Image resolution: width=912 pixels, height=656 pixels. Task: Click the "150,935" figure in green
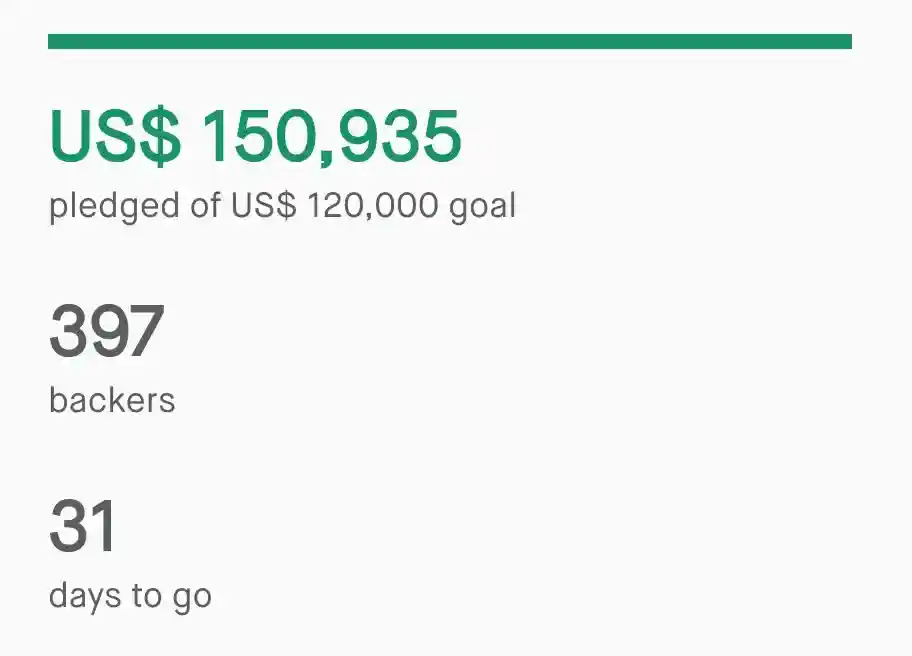[331, 137]
